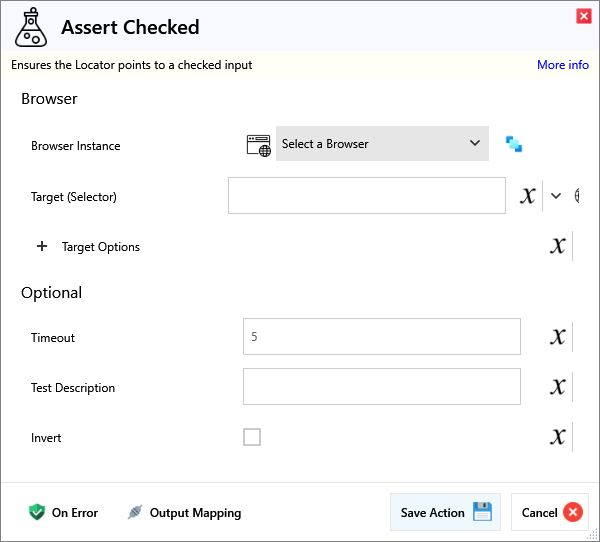The height and width of the screenshot is (542, 600).
Task: Open the chevron dropdown beside Target variable icon
Action: 556,196
